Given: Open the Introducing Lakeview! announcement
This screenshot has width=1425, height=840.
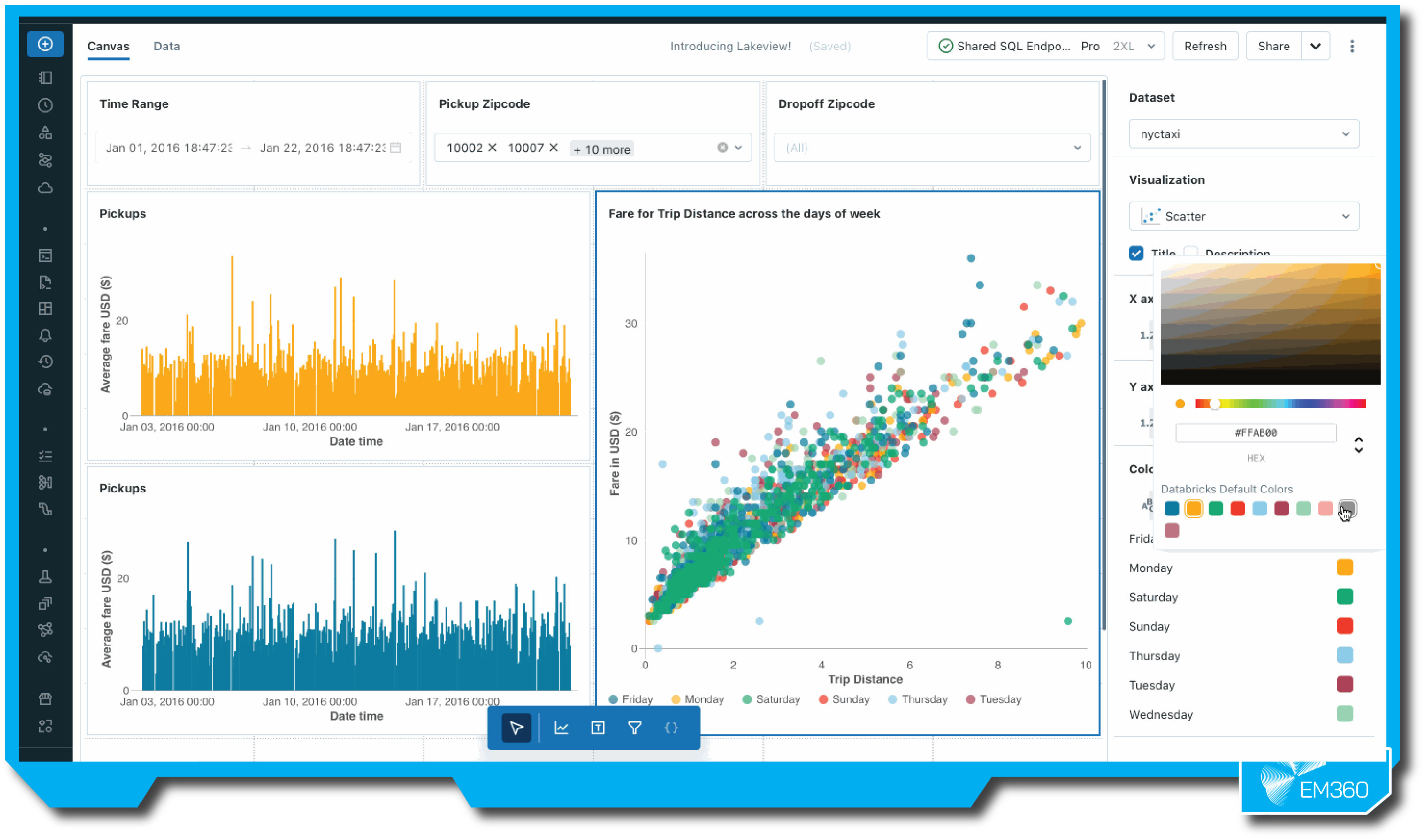Looking at the screenshot, I should [x=730, y=46].
